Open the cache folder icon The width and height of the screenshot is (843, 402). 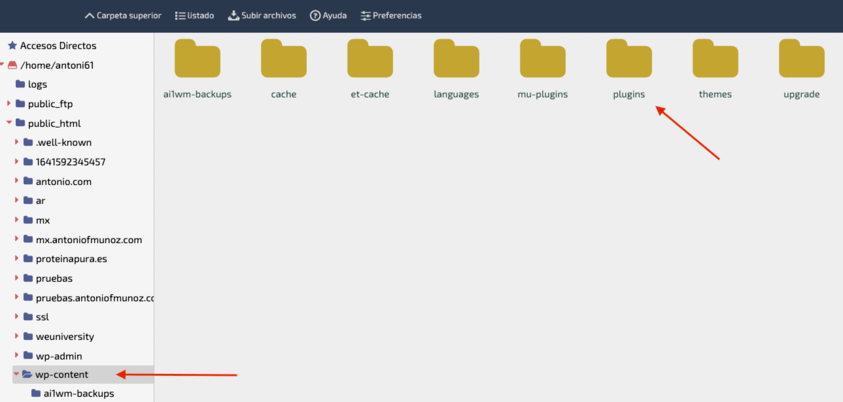click(x=284, y=58)
